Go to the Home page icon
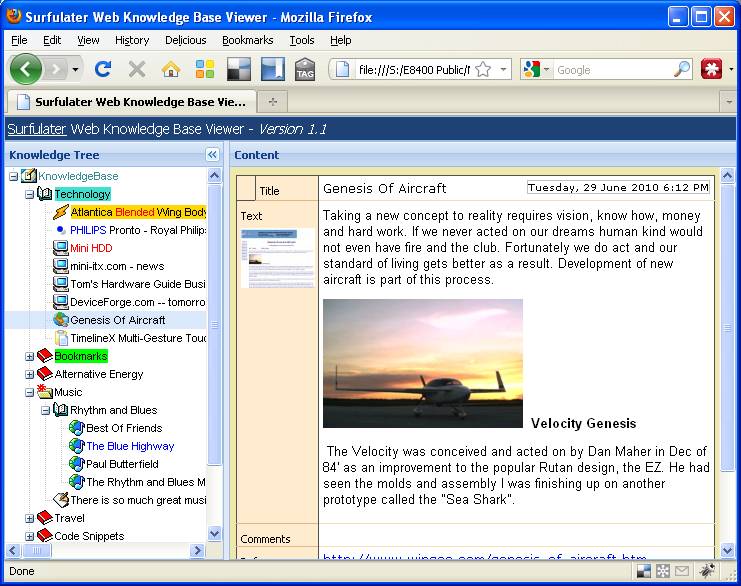The height and width of the screenshot is (586, 741). (171, 69)
